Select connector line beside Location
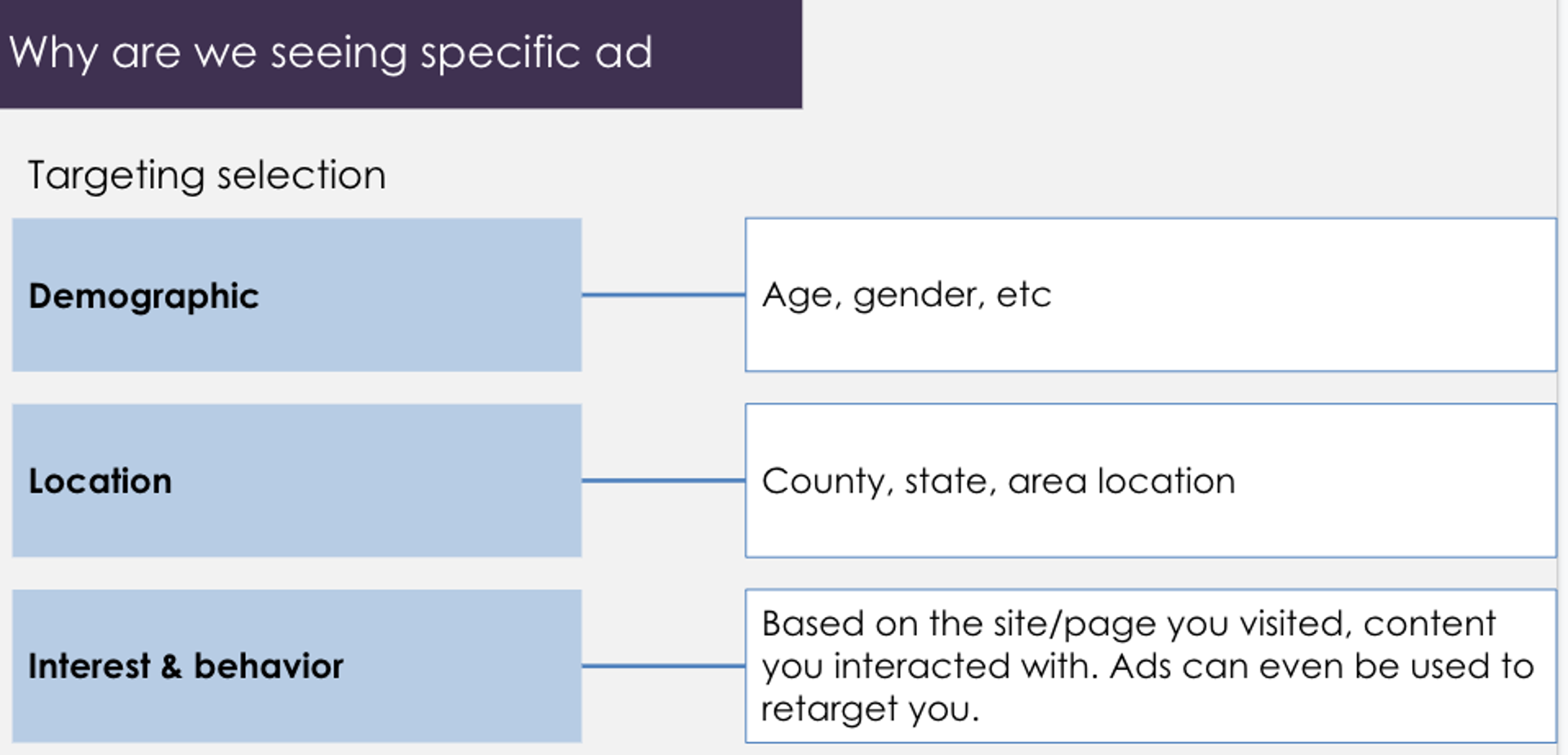 [663, 480]
